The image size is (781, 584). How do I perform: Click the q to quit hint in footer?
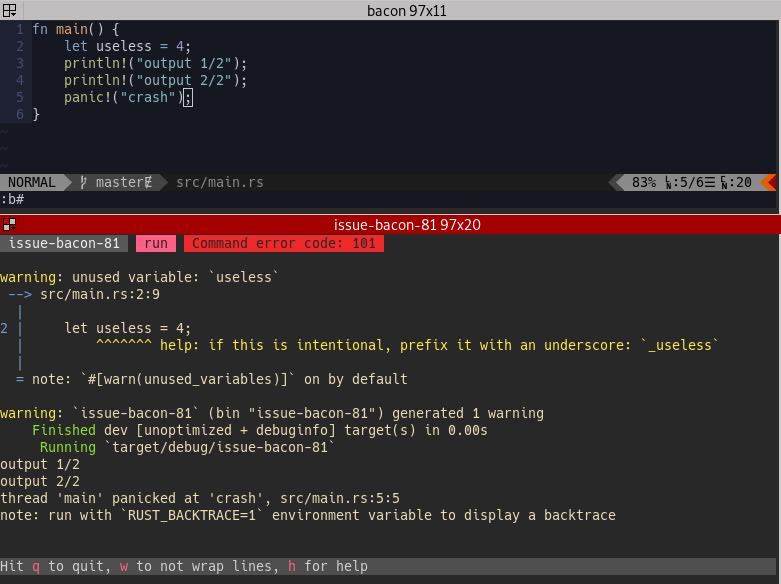click(68, 566)
